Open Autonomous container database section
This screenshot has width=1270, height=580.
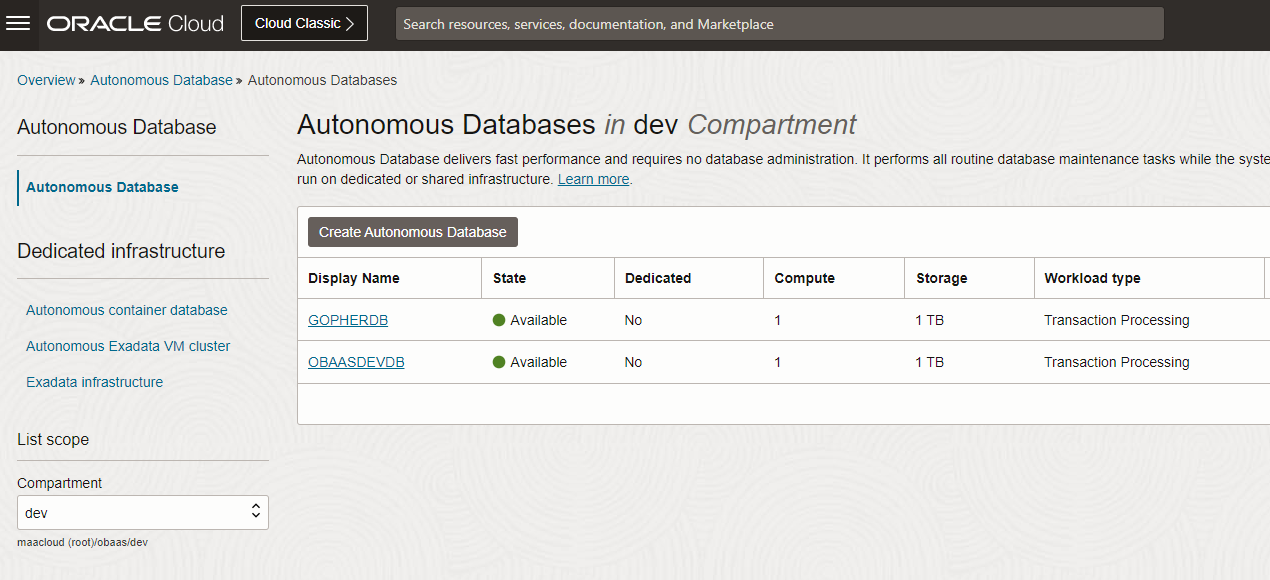[x=126, y=310]
